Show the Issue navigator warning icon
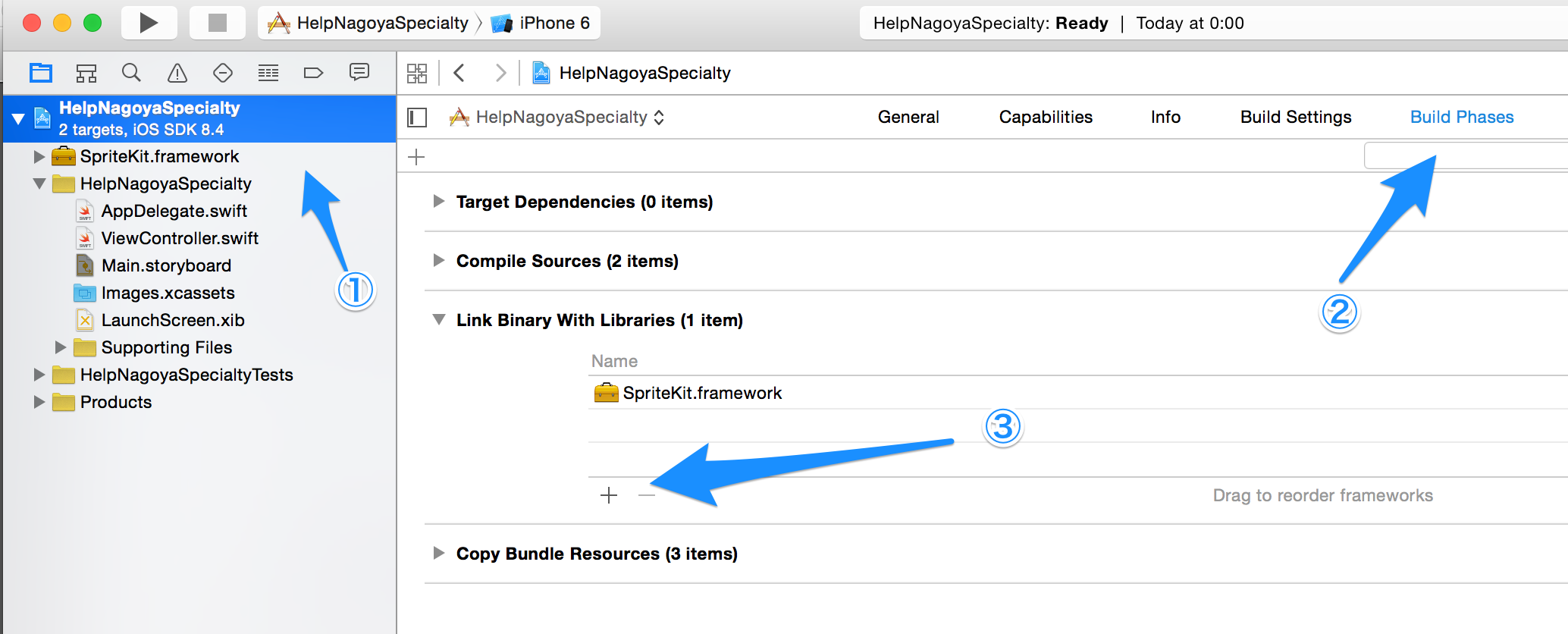The width and height of the screenshot is (1568, 634). (177, 73)
